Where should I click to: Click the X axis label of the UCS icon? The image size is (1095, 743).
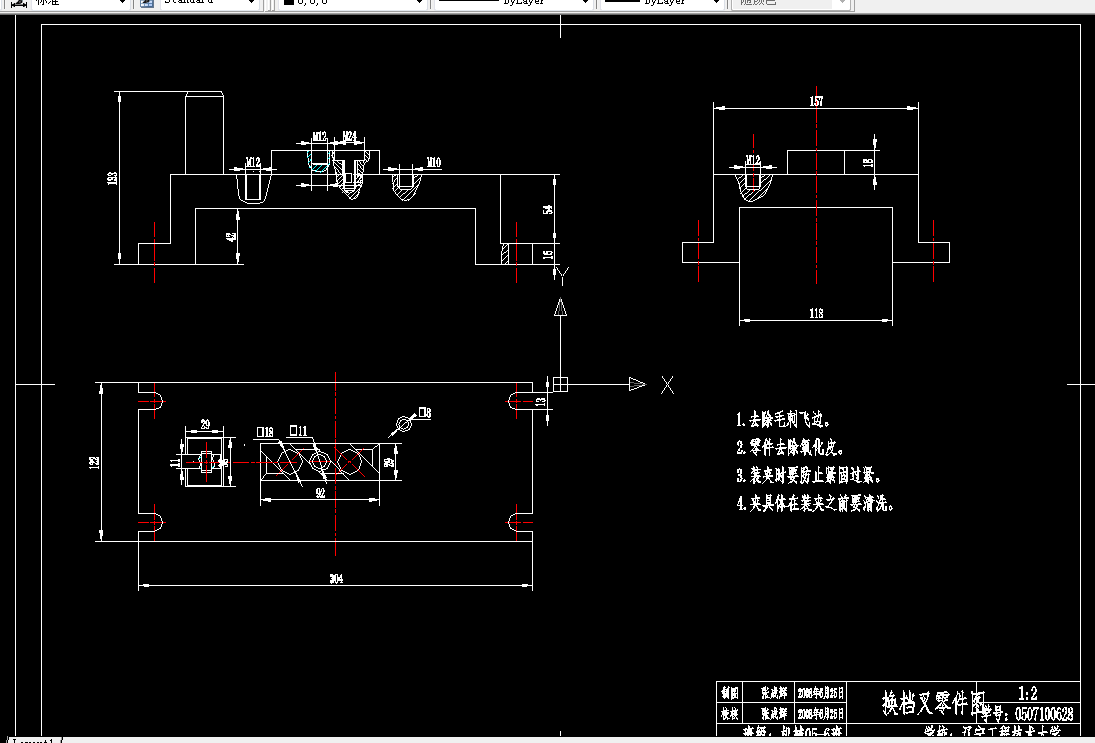click(x=668, y=385)
